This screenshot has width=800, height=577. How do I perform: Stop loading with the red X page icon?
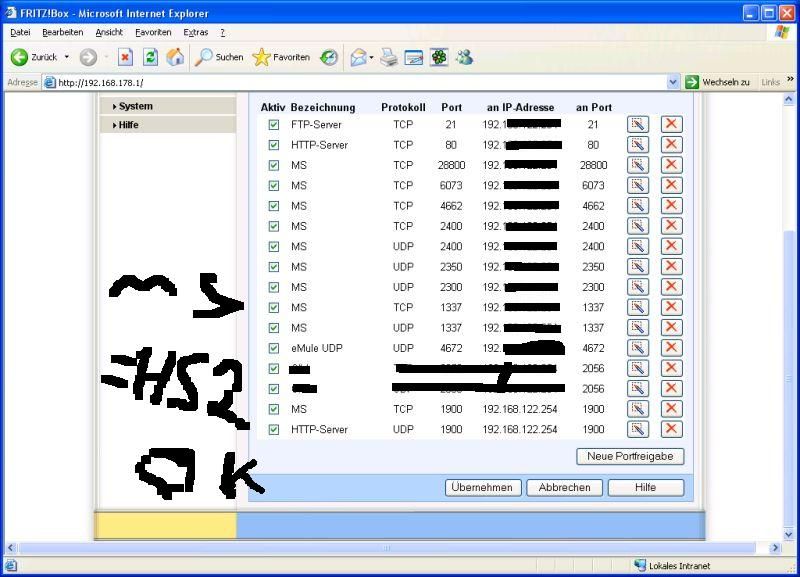[125, 57]
